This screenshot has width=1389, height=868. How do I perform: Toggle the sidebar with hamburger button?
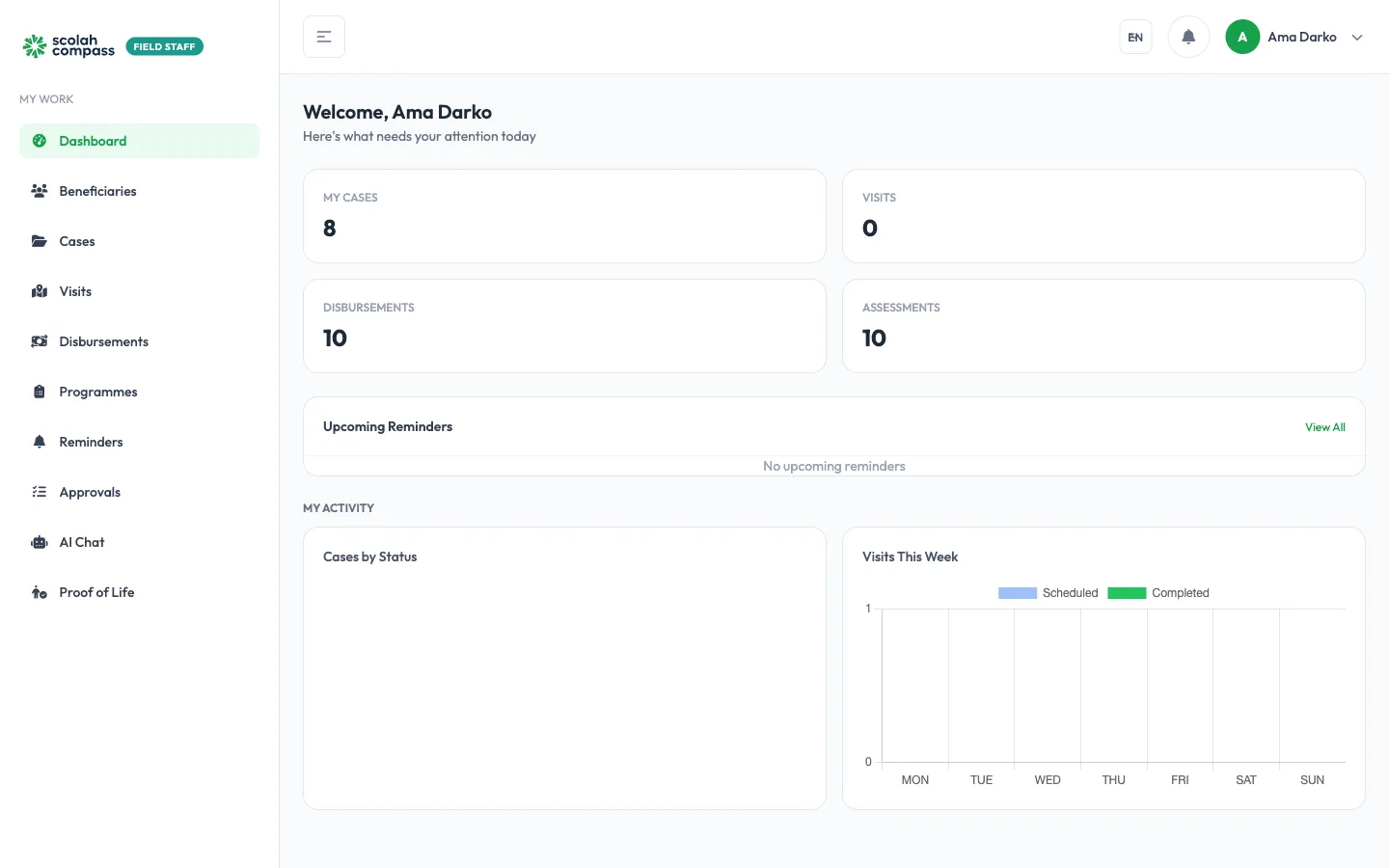coord(324,37)
